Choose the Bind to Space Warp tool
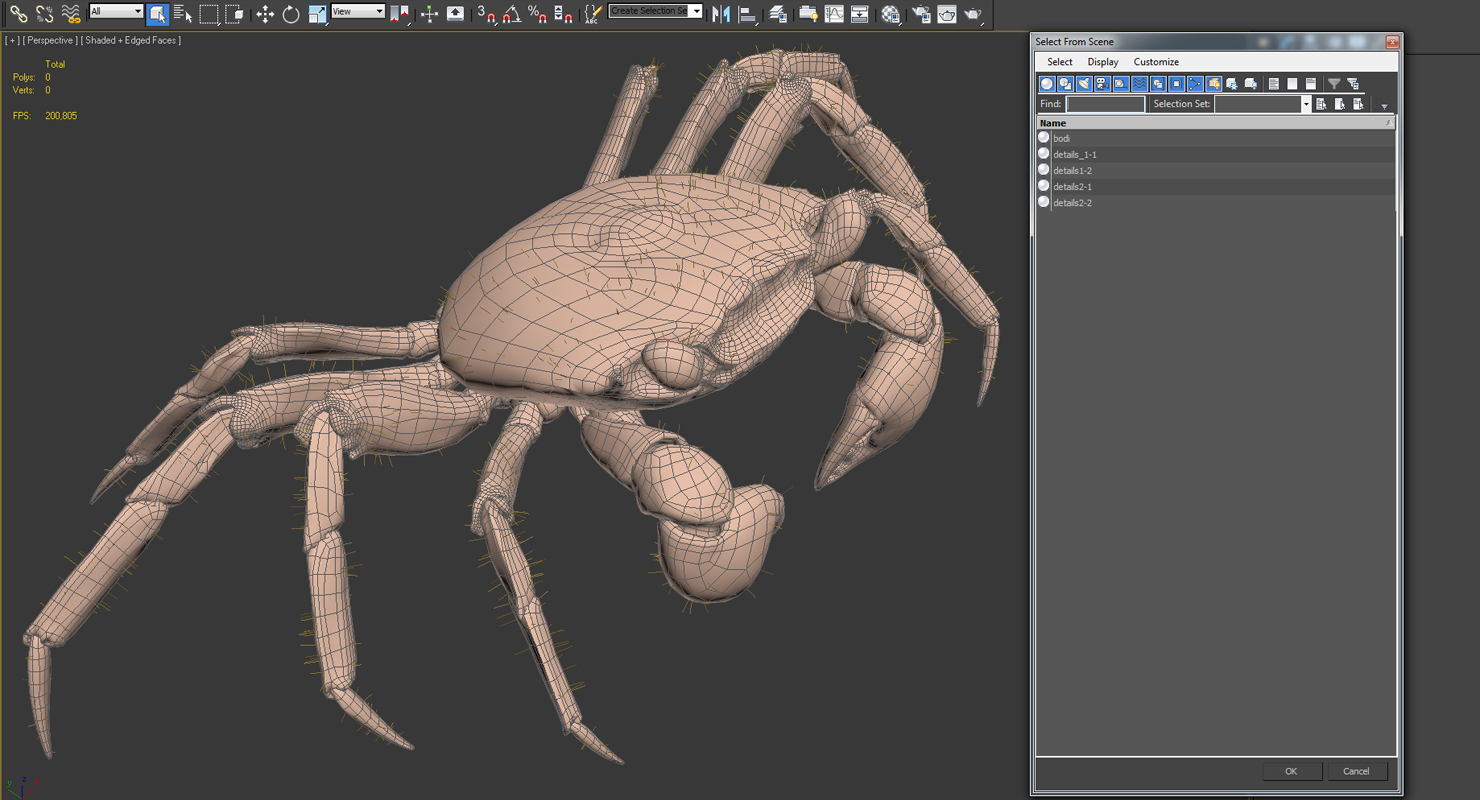The height and width of the screenshot is (800, 1480). (x=70, y=14)
